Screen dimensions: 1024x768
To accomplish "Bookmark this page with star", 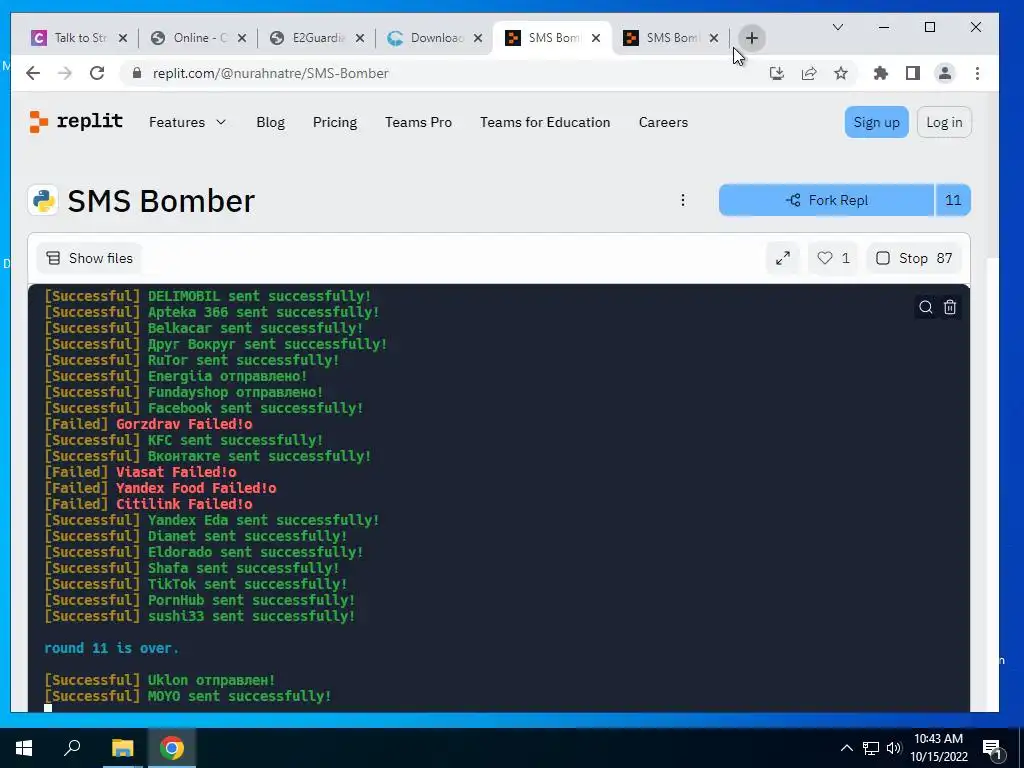I will coord(840,73).
